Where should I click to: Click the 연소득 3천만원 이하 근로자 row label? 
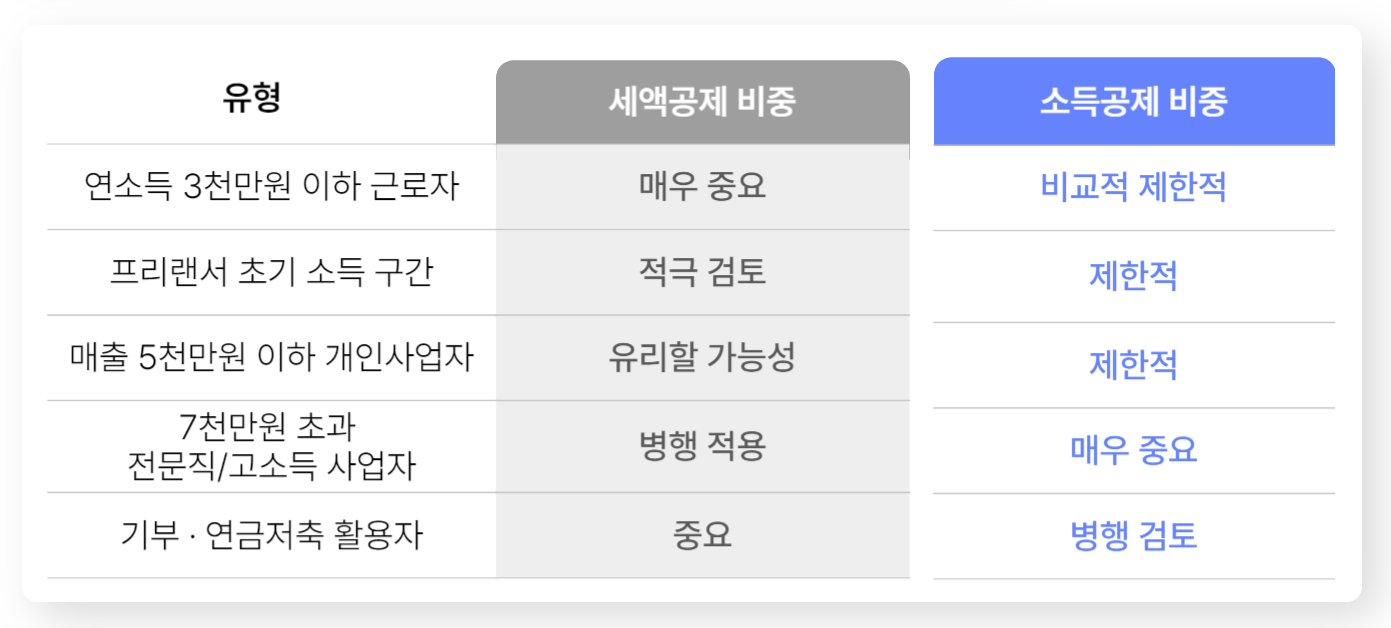(x=271, y=186)
